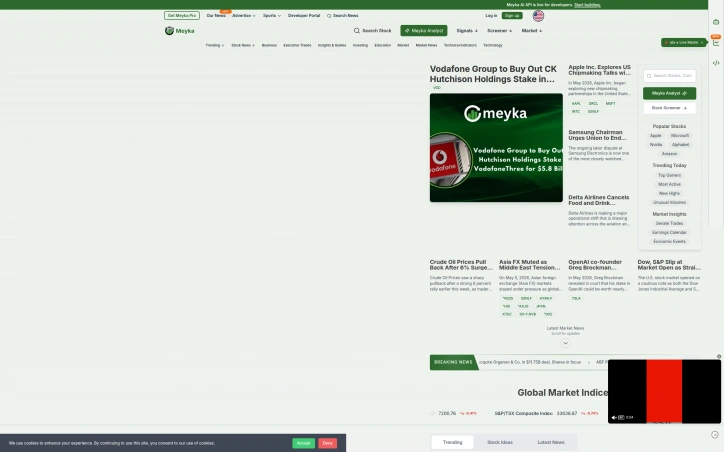This screenshot has height=452, width=724.
Task: Open the Technical Indicators category
Action: point(460,45)
